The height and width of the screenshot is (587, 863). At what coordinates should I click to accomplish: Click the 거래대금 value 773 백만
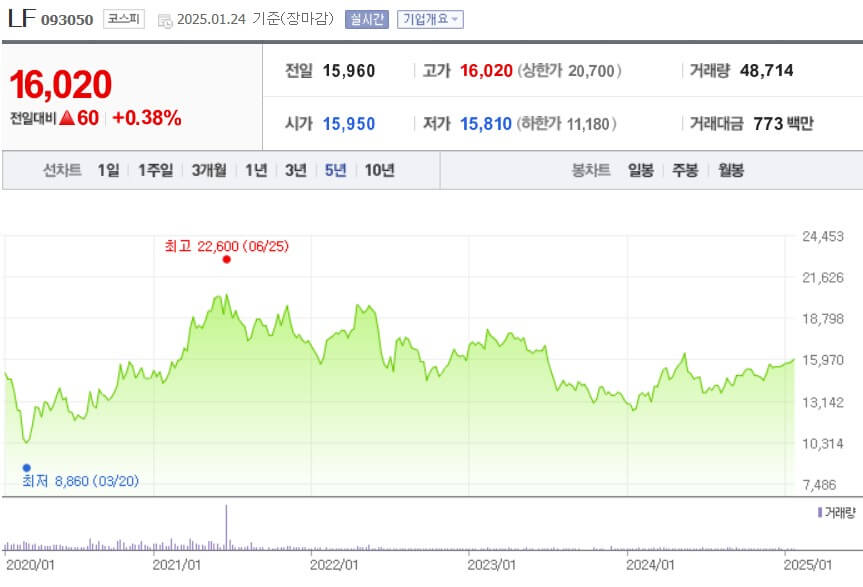tap(784, 124)
